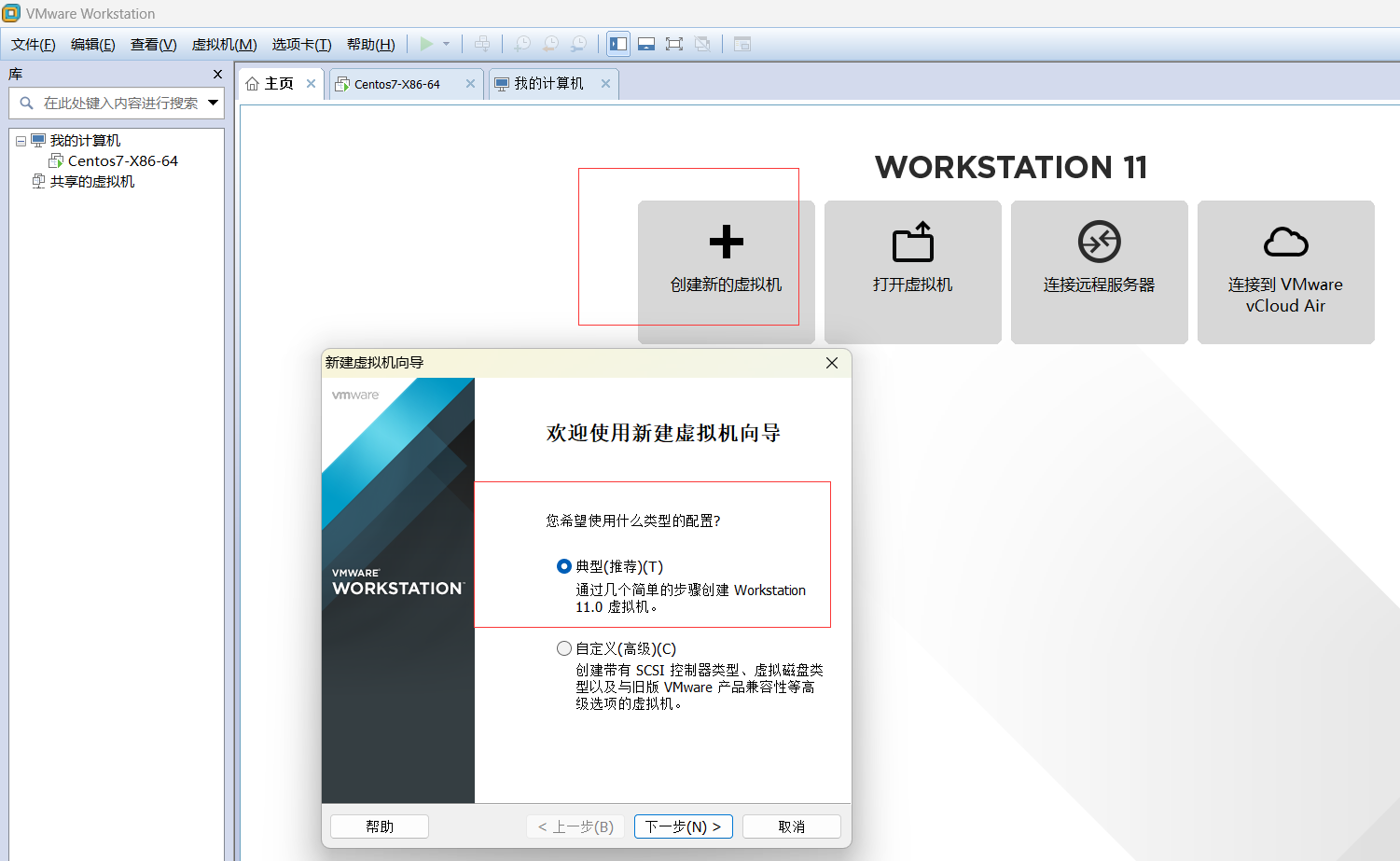
Task: Open the 虚拟机(M) menu
Action: [225, 45]
